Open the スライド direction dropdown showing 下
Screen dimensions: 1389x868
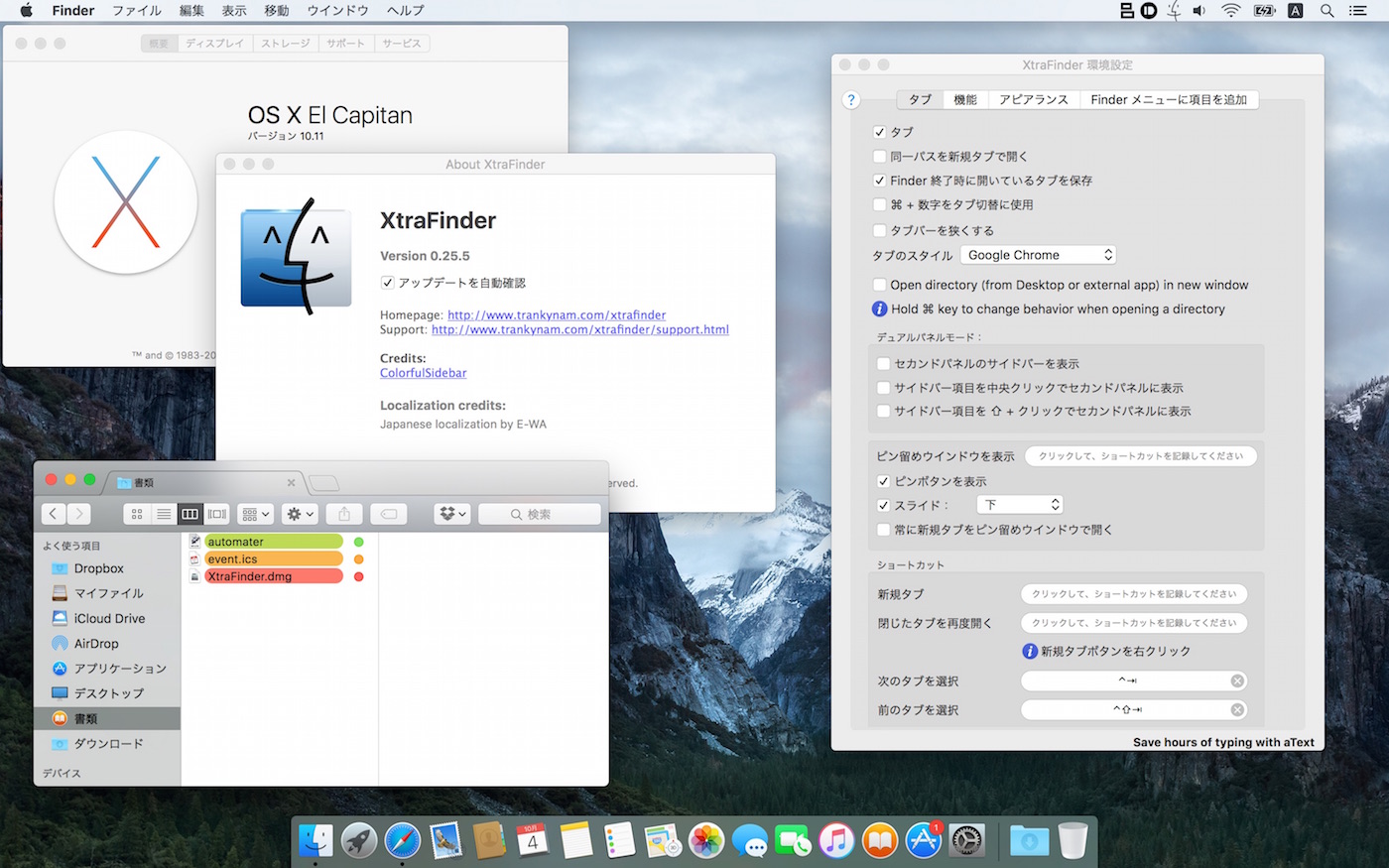[x=1020, y=505]
